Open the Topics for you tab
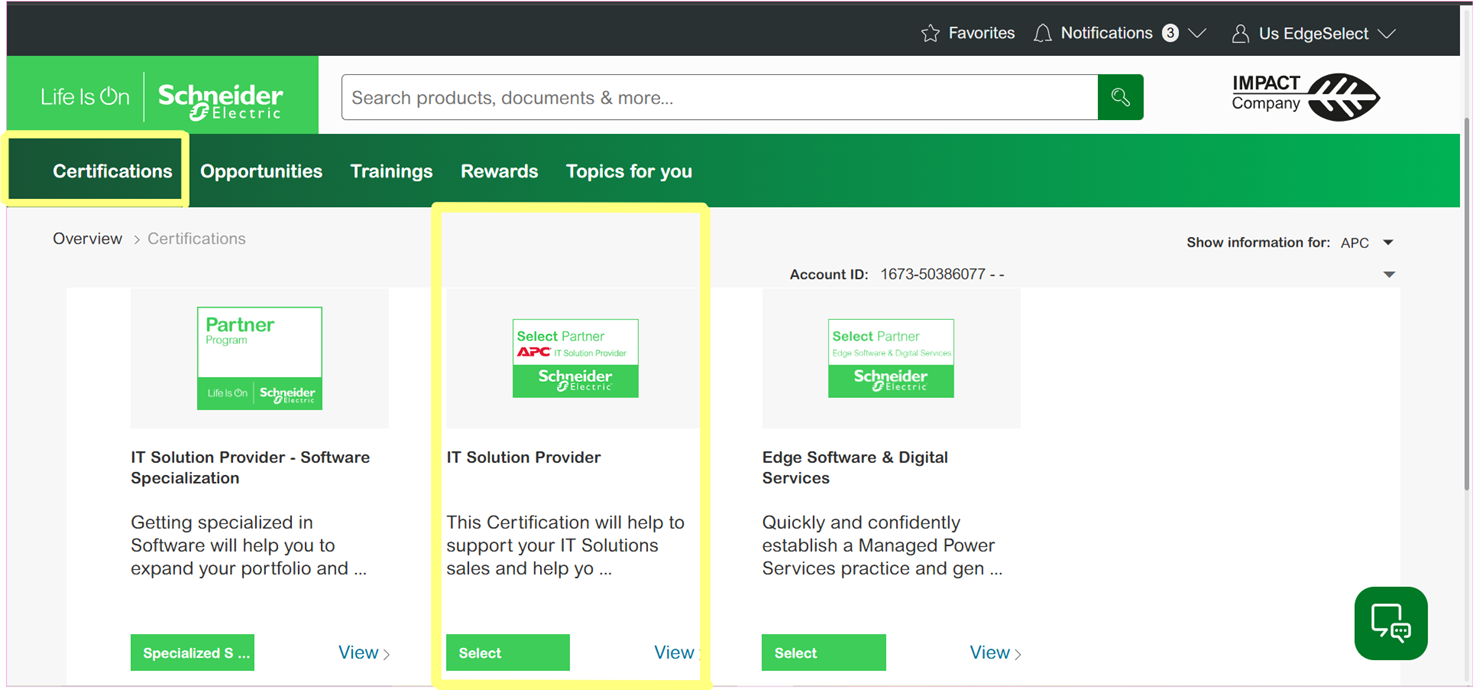 click(x=629, y=171)
